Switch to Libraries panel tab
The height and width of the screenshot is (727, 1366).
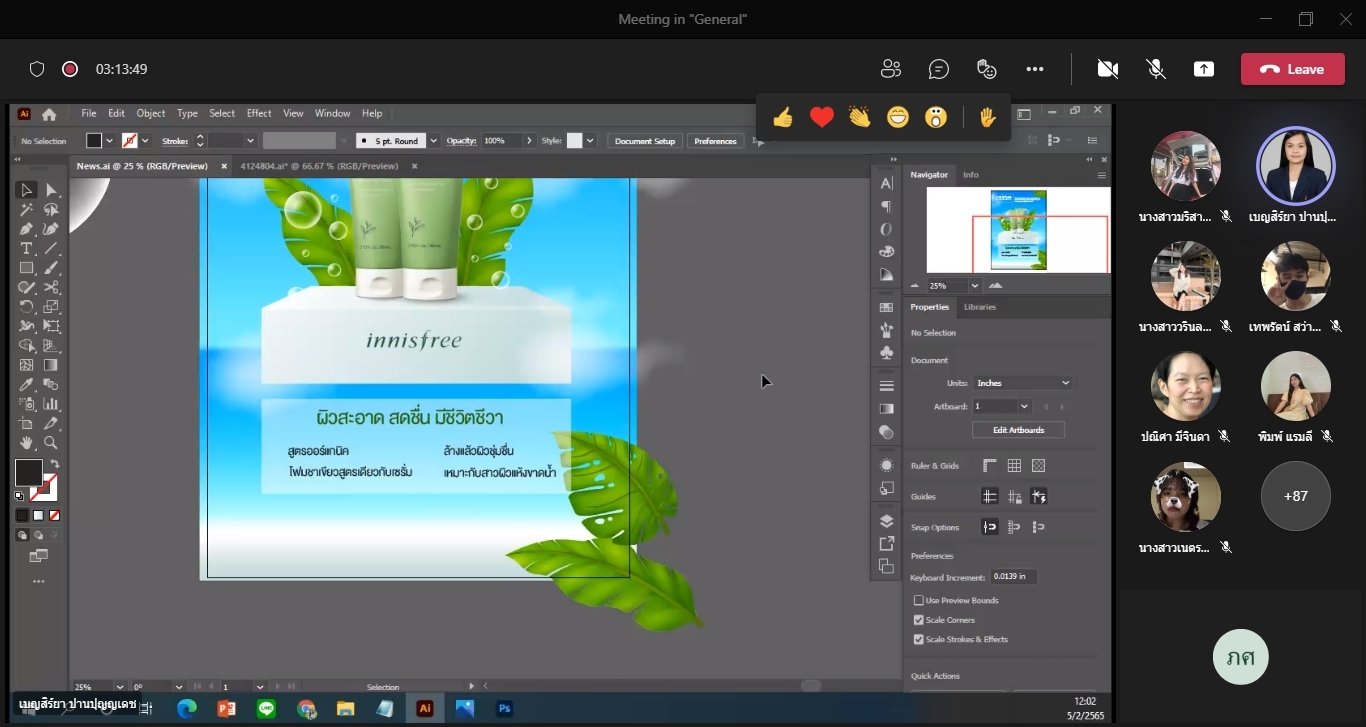[980, 307]
